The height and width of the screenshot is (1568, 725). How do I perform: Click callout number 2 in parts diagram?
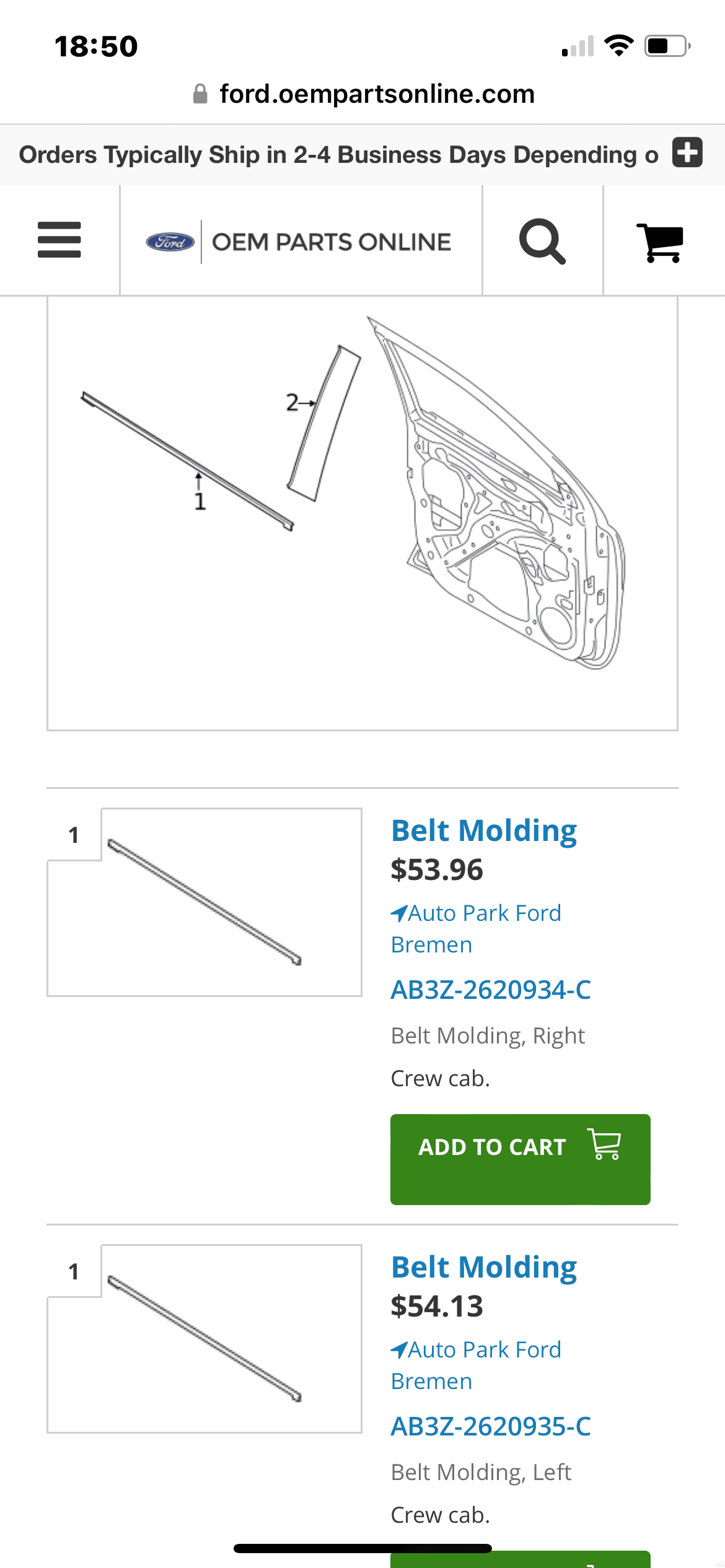tap(292, 403)
